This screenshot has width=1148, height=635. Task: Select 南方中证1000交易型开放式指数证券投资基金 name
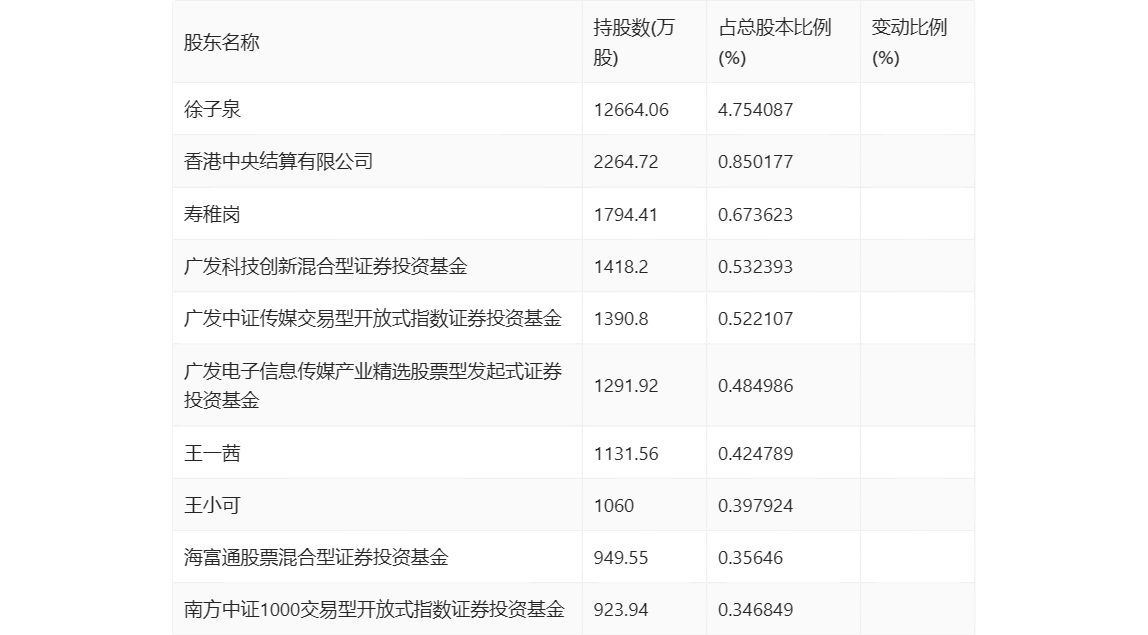coord(375,609)
